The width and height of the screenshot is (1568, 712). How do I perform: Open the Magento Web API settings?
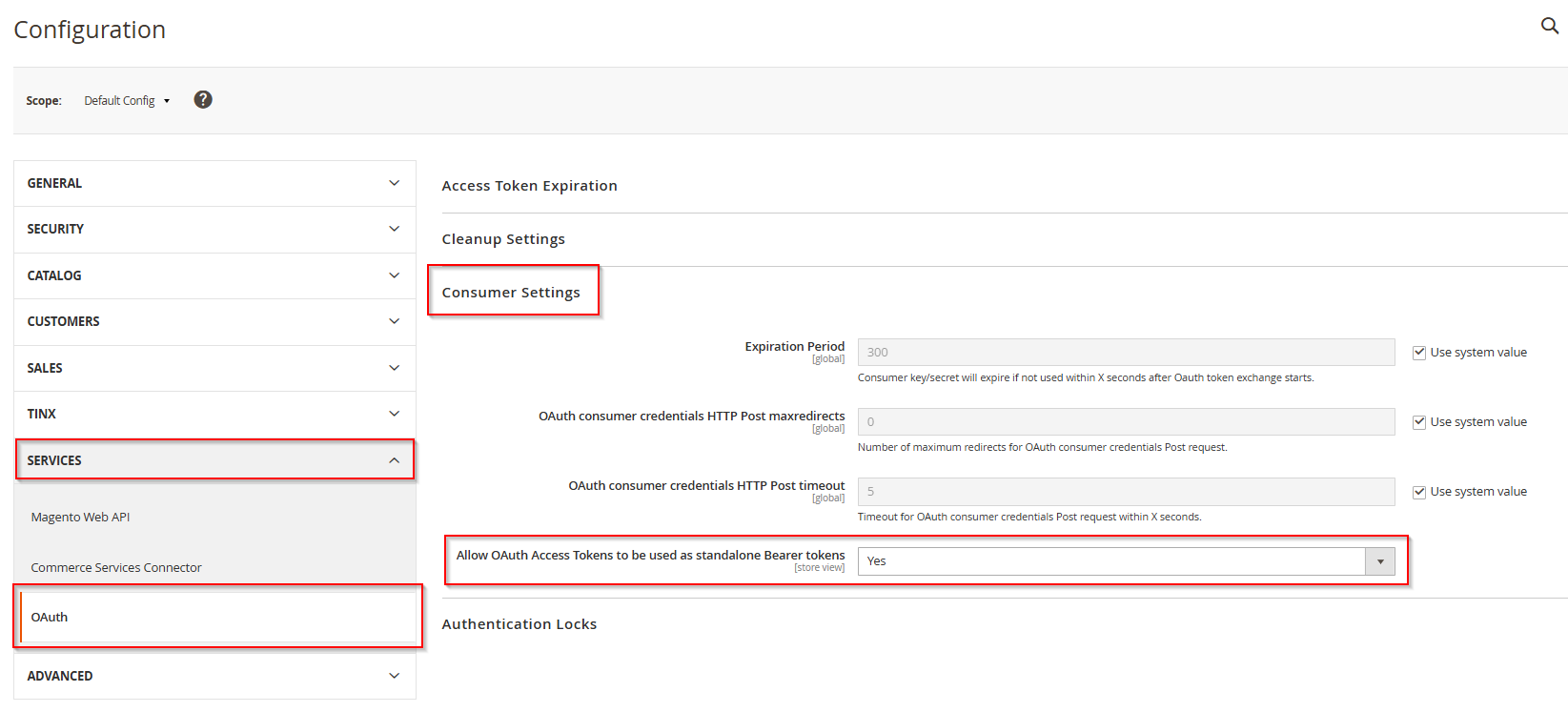pos(80,517)
